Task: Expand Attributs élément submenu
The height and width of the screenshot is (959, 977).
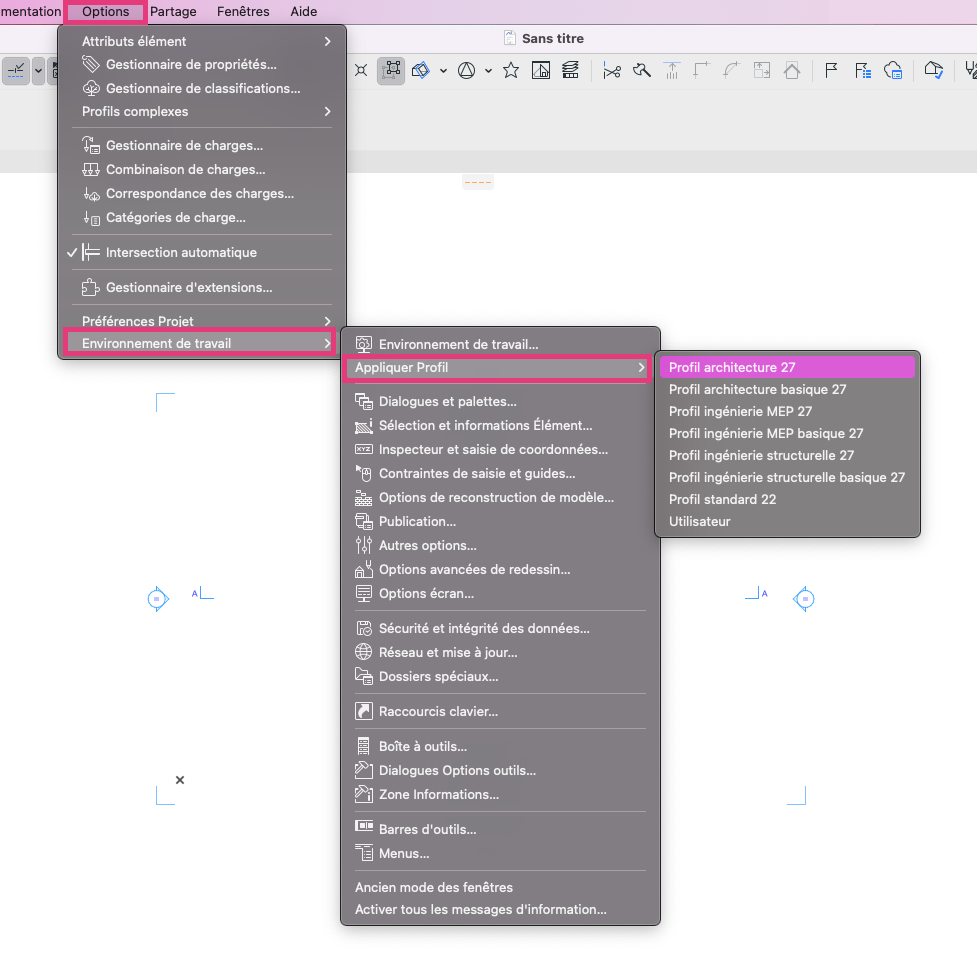Action: point(203,42)
